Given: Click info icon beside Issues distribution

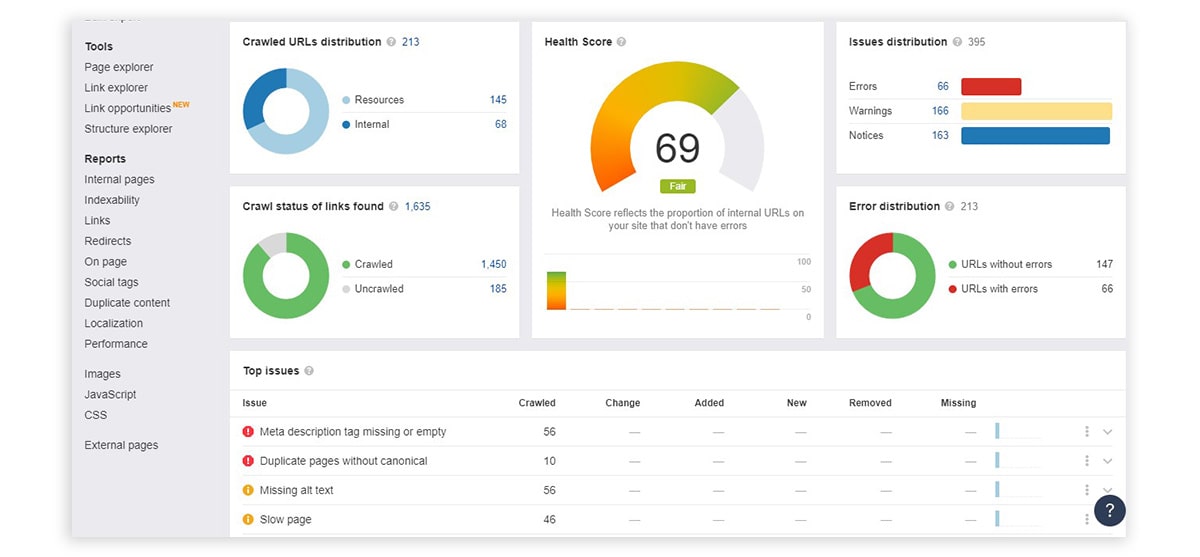Looking at the screenshot, I should (957, 42).
